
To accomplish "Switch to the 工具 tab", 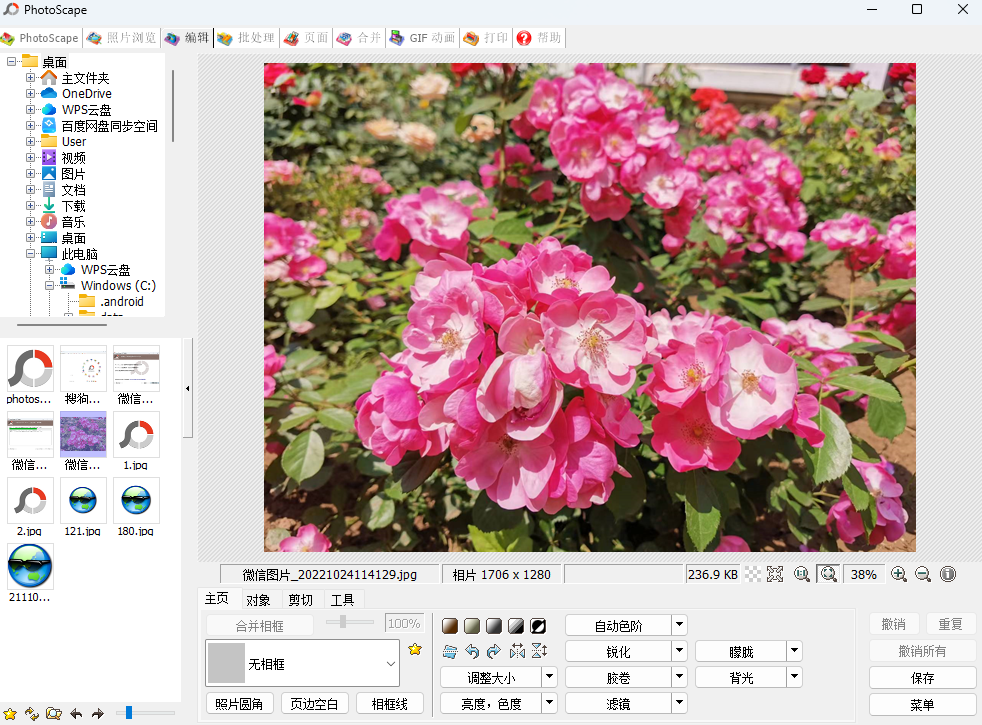I will [x=344, y=599].
